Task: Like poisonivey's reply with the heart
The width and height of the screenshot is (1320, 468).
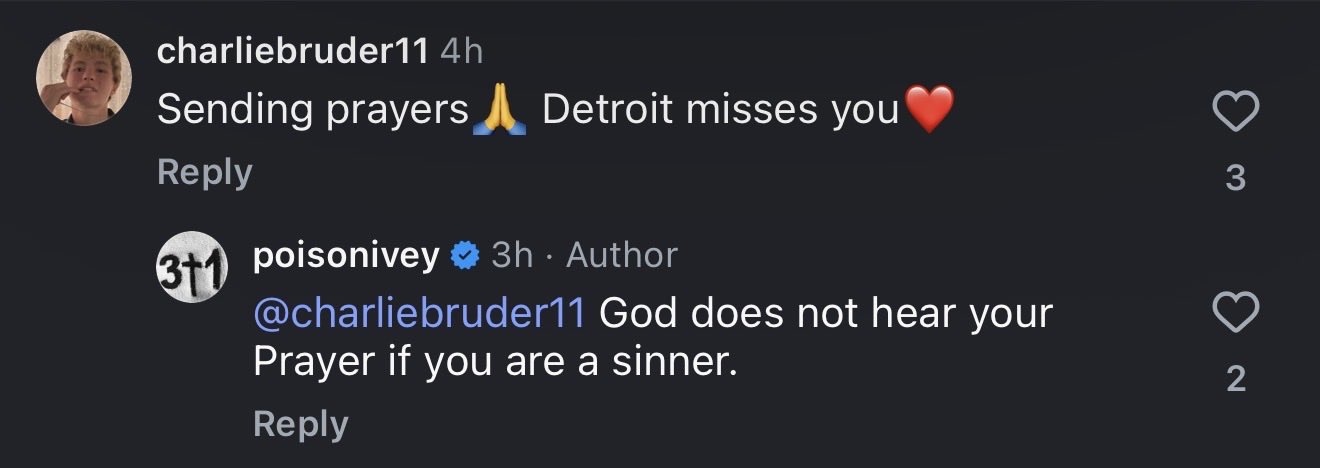Action: point(1235,313)
